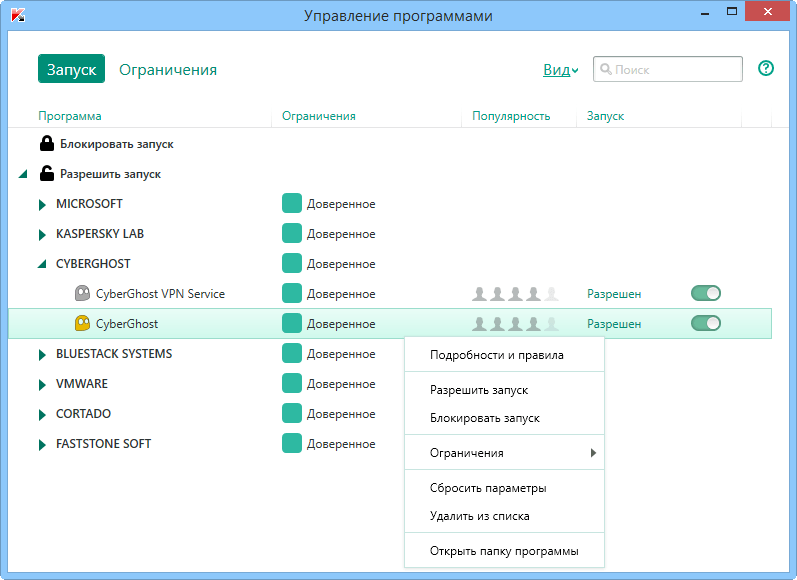Screen dimensions: 797x580
Task: Click the yellow CyberGhost application icon
Action: click(x=82, y=323)
